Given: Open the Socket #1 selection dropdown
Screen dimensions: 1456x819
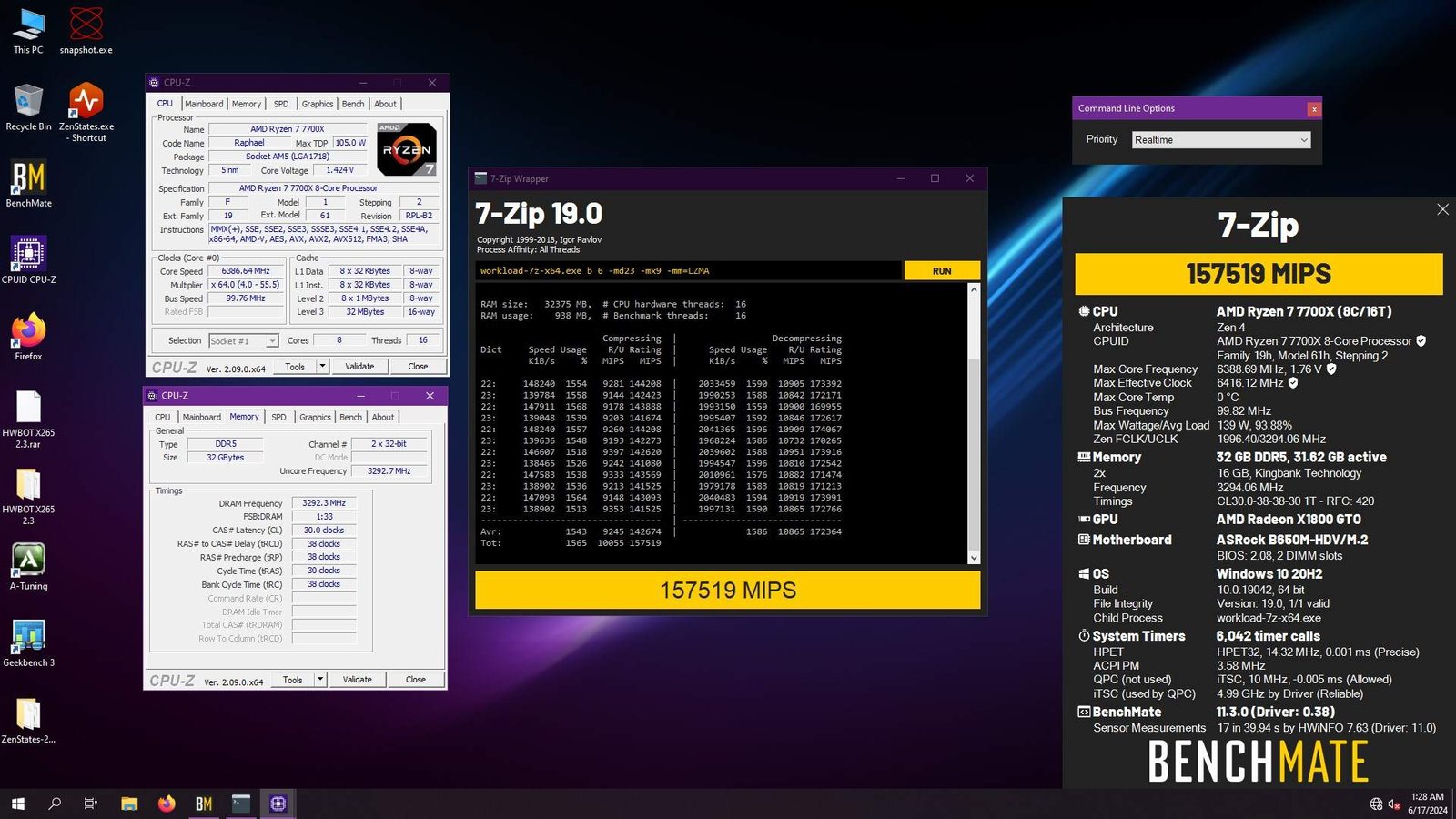Looking at the screenshot, I should [x=271, y=341].
